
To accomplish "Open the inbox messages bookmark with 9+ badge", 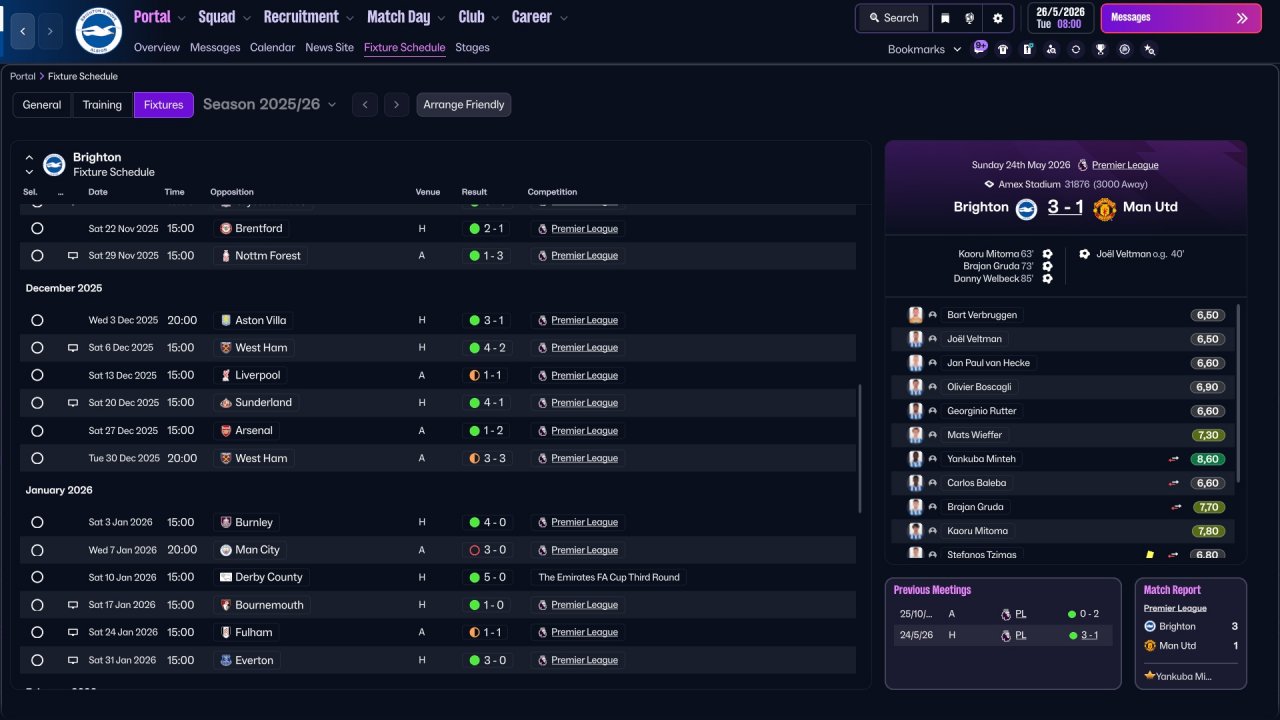I will 980,48.
